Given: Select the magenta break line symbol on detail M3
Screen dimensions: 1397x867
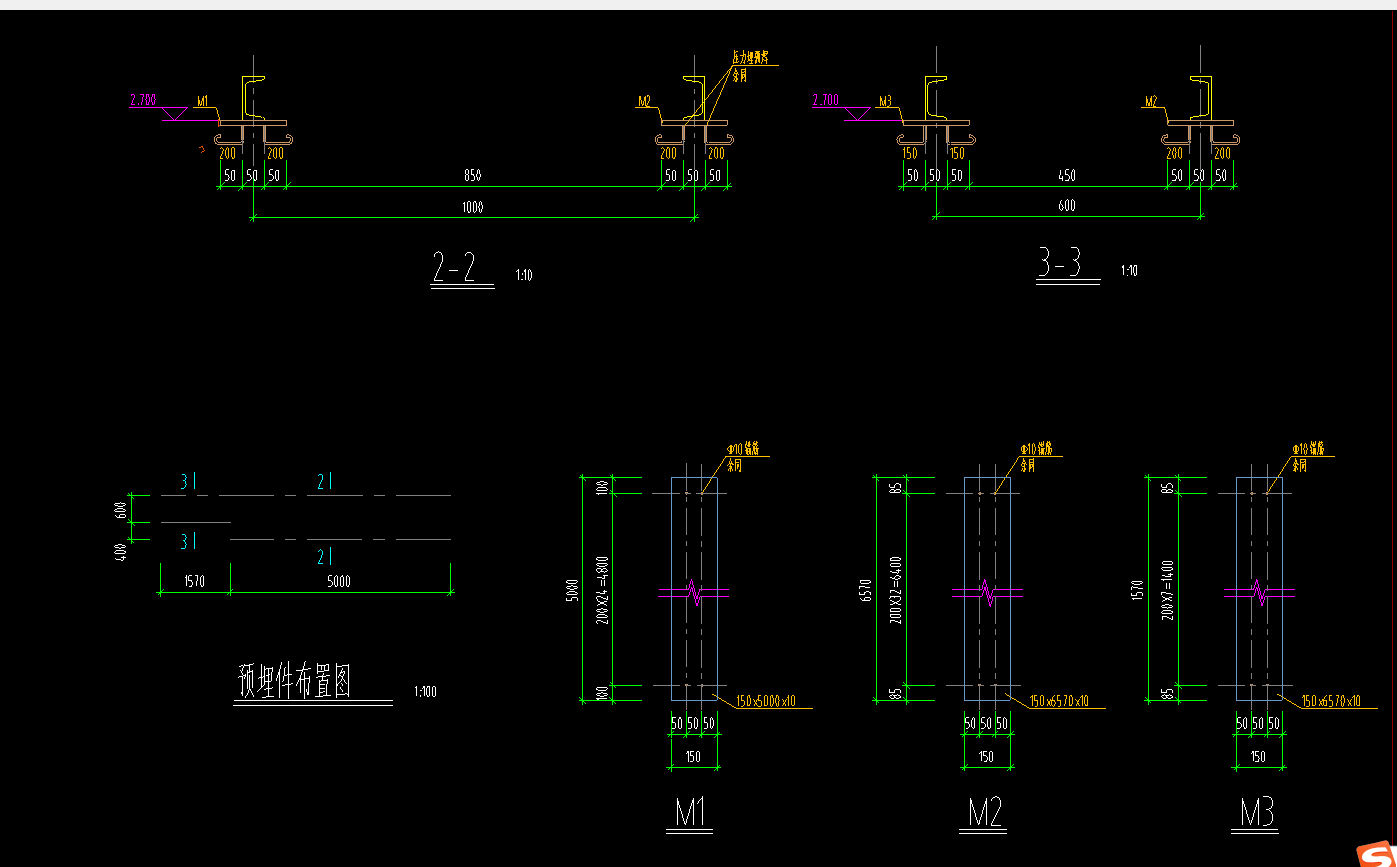Looking at the screenshot, I should click(x=1259, y=594).
